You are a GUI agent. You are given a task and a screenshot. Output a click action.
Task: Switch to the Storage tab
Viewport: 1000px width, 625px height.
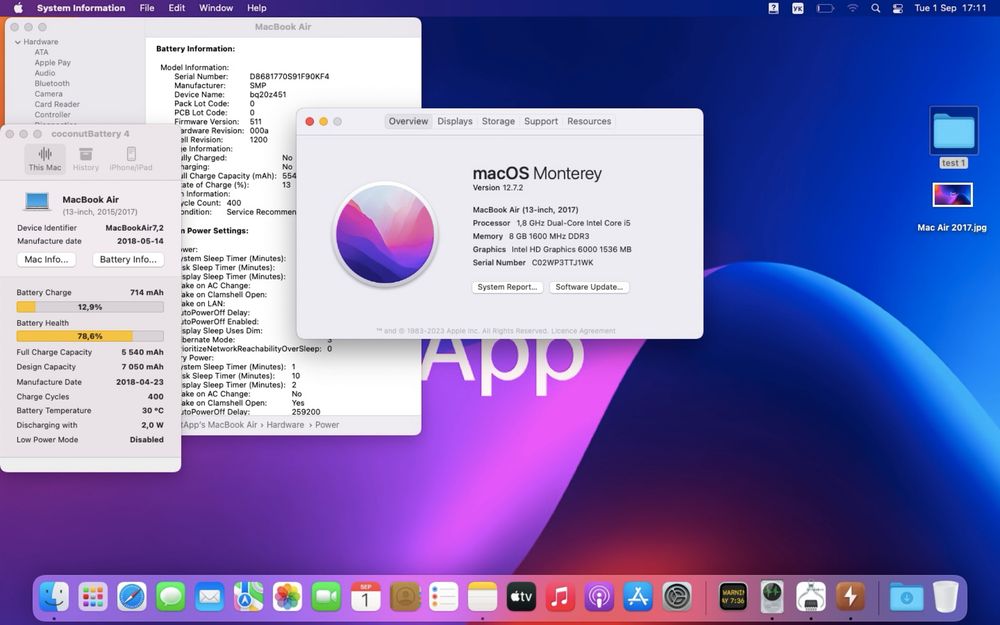498,121
